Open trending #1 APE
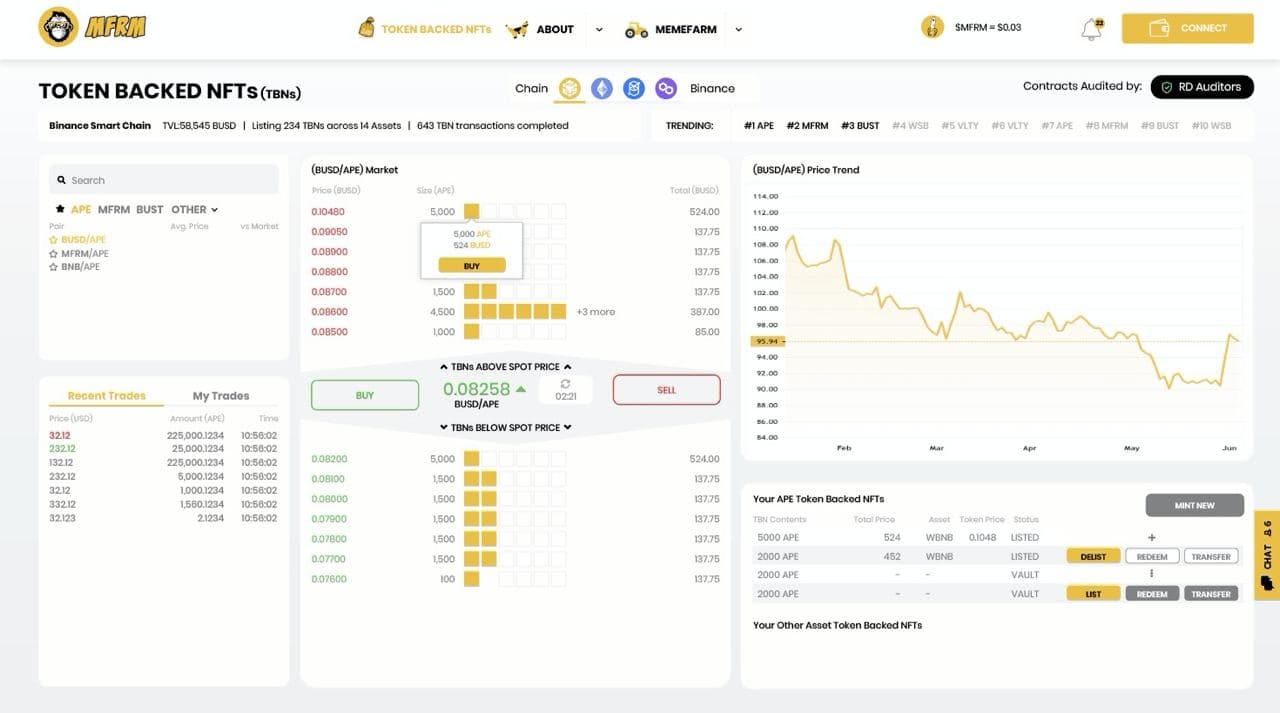The width and height of the screenshot is (1280, 713). (x=759, y=126)
